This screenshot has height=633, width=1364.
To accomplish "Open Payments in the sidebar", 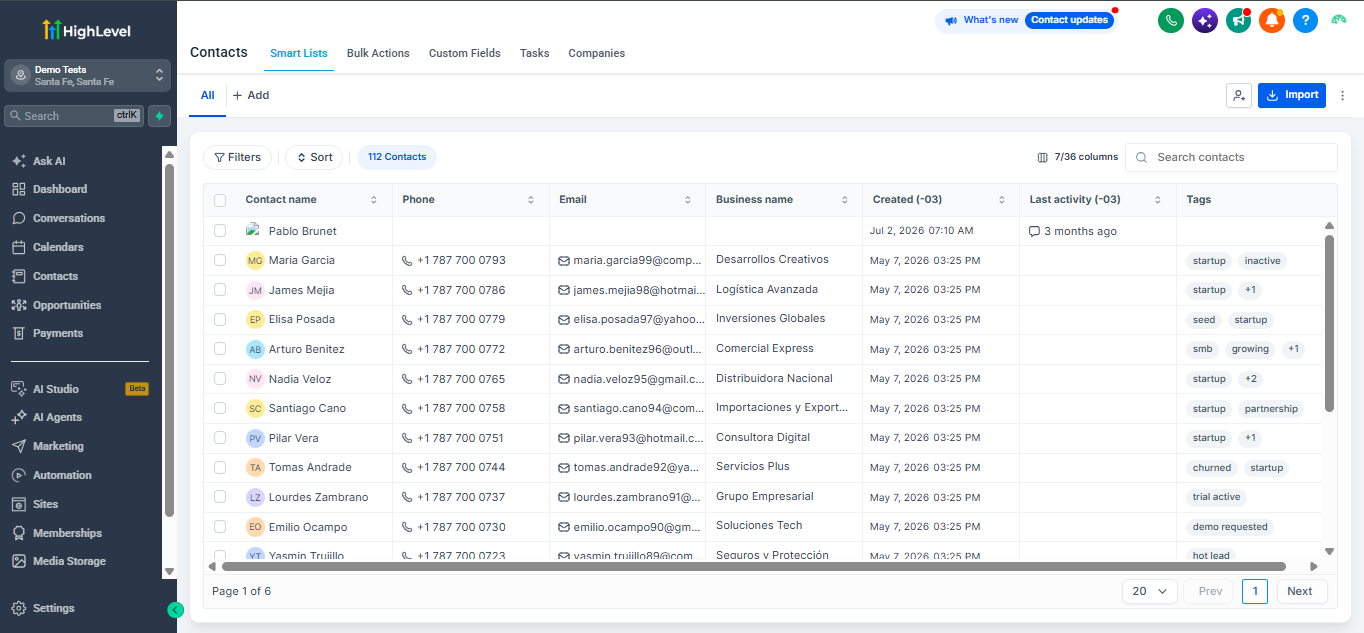I will pyautogui.click(x=47, y=333).
